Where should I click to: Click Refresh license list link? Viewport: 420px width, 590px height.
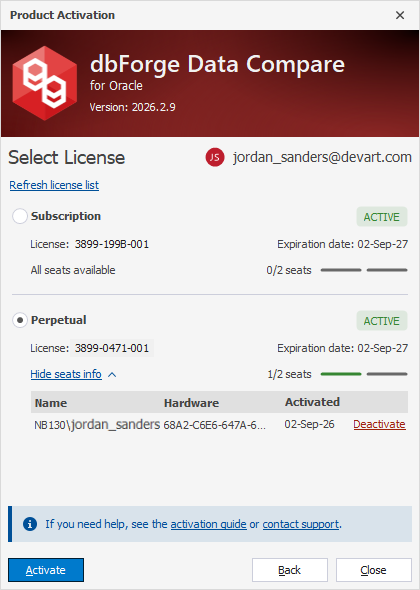click(54, 185)
